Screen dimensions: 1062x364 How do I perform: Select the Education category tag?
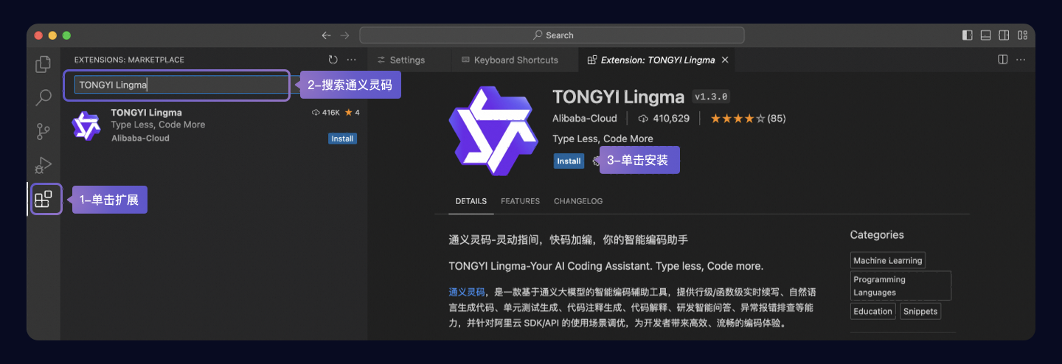(872, 311)
